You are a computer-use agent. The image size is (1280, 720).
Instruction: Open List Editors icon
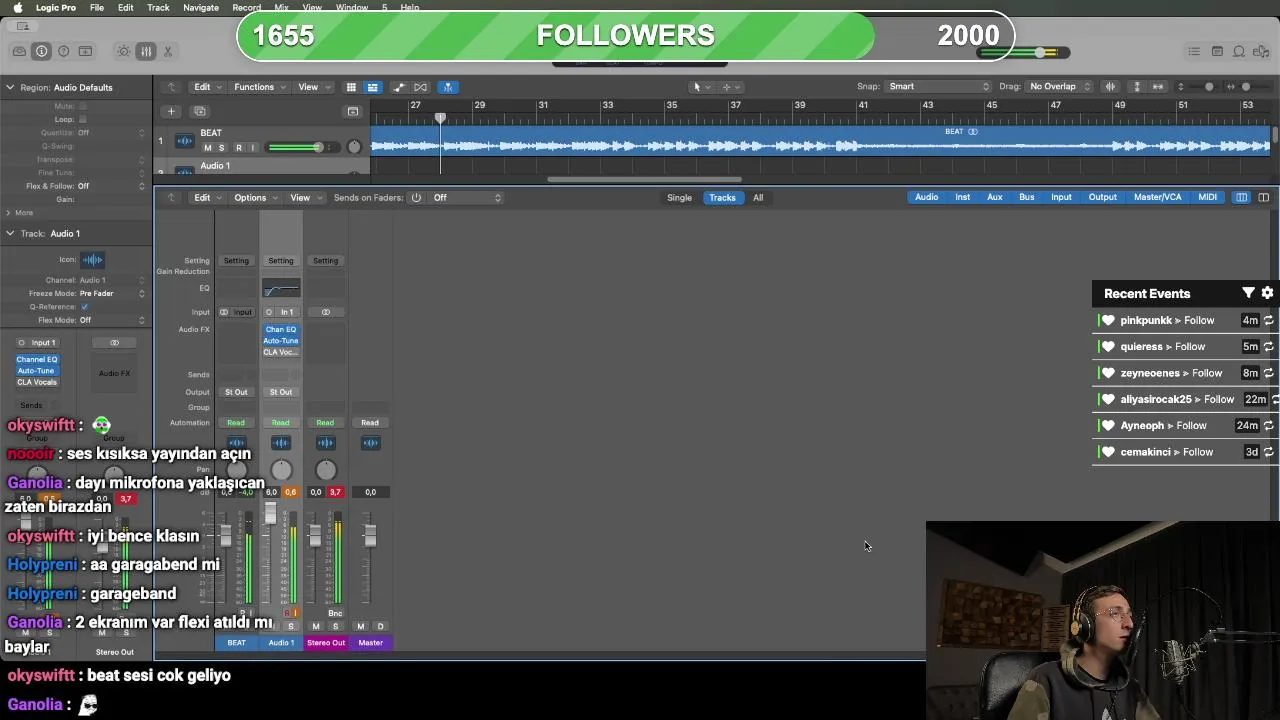point(1194,51)
